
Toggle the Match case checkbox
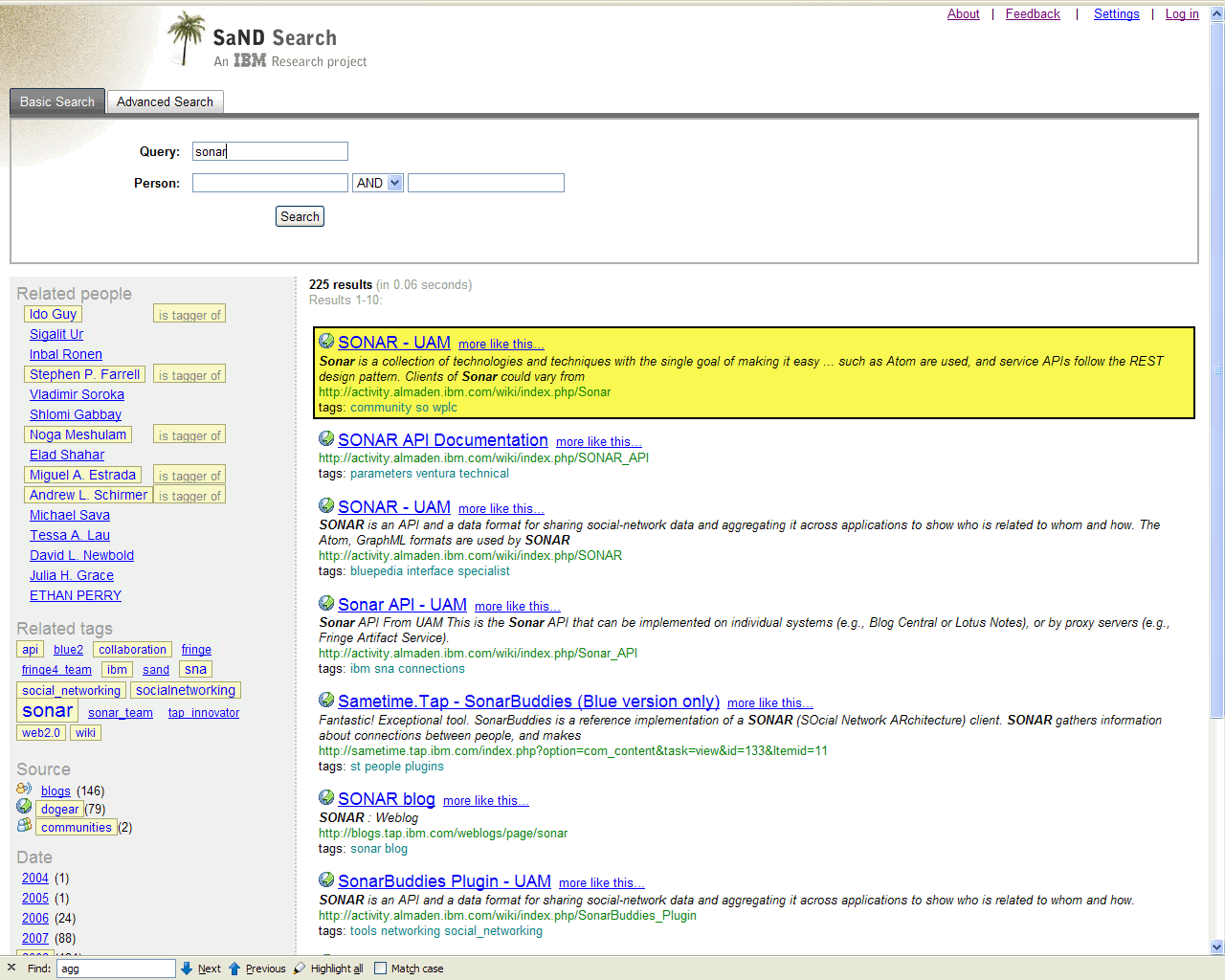click(x=380, y=969)
